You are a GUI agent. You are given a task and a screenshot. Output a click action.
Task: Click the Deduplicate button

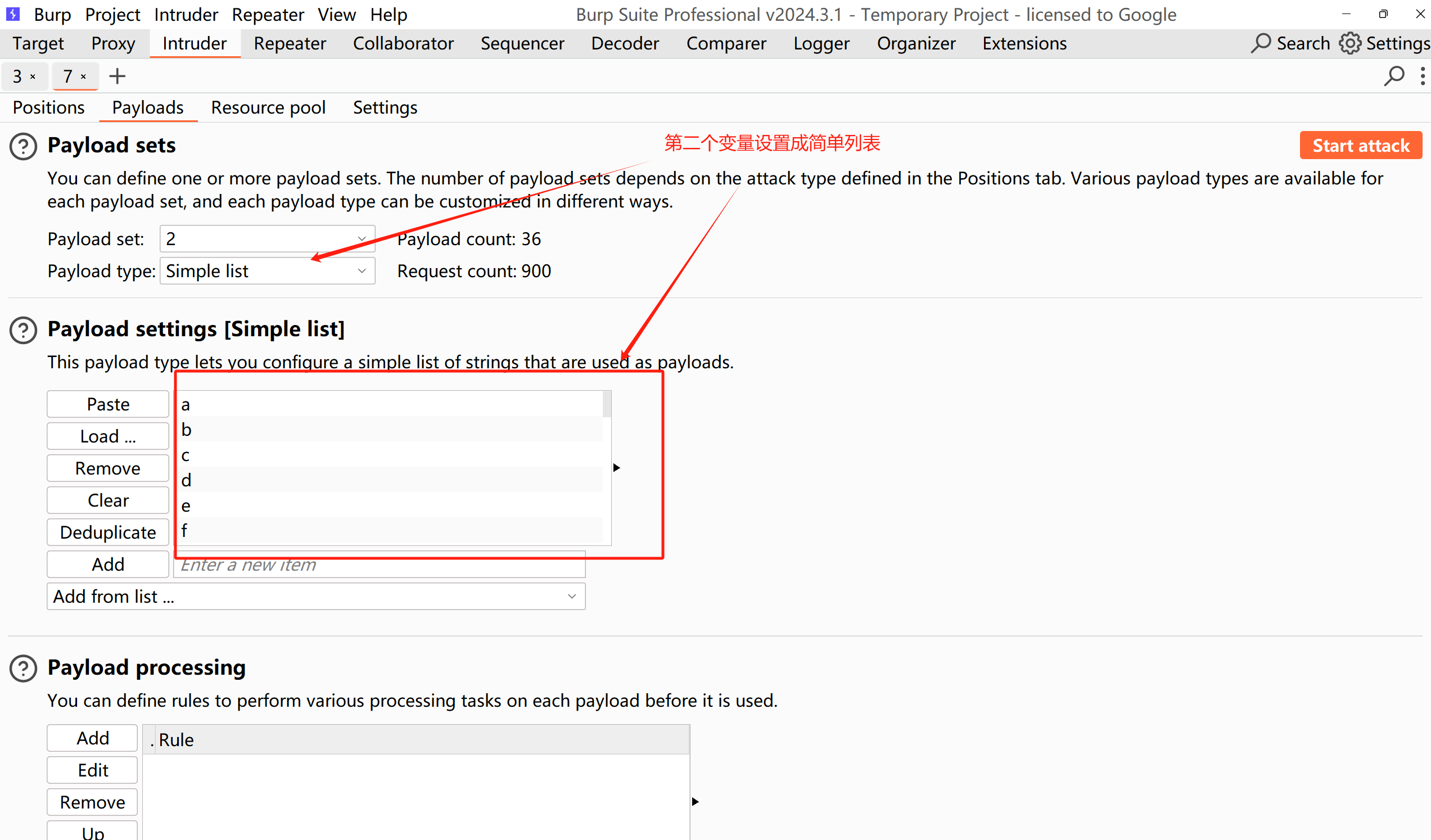108,532
